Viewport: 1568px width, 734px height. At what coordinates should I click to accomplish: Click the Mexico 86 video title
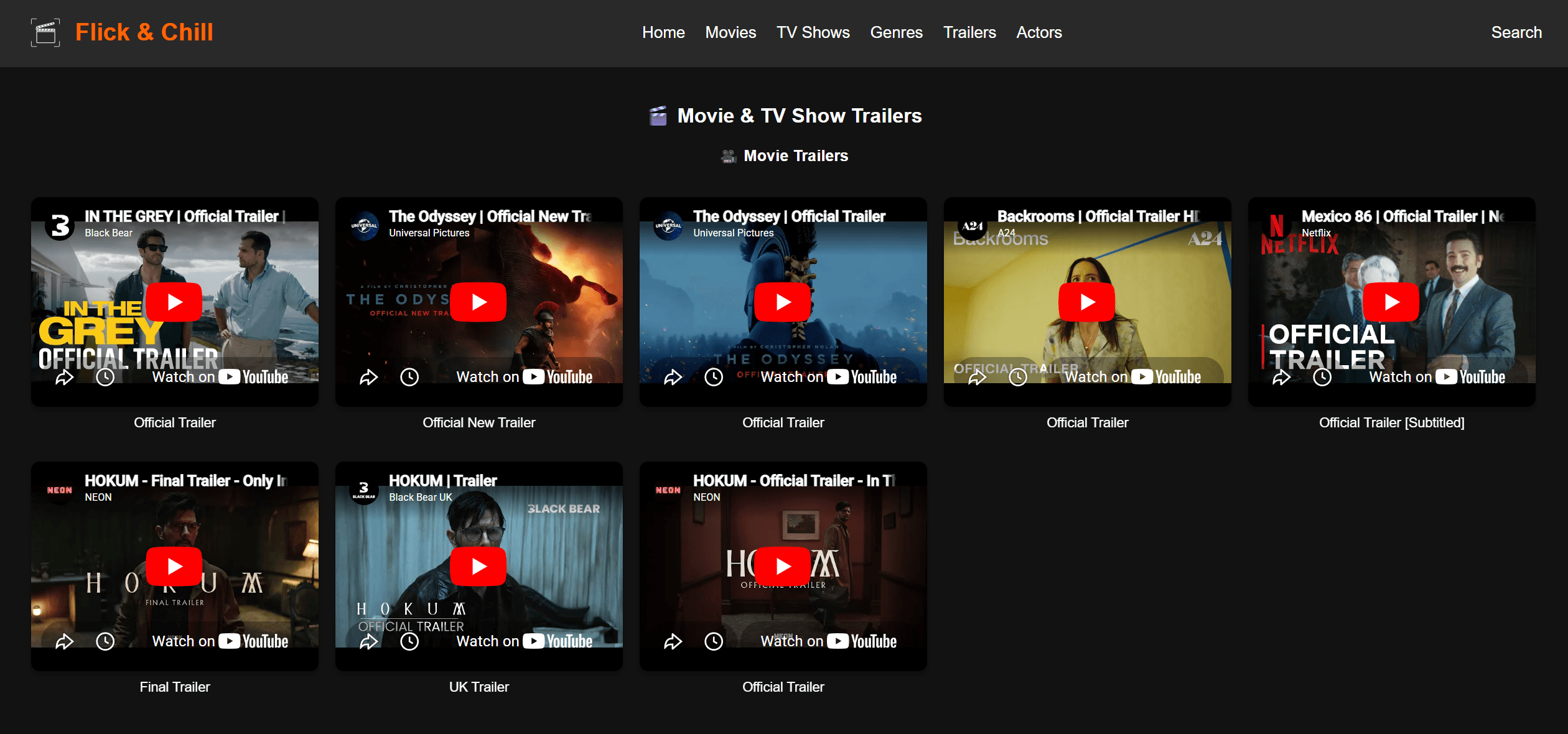[1402, 216]
